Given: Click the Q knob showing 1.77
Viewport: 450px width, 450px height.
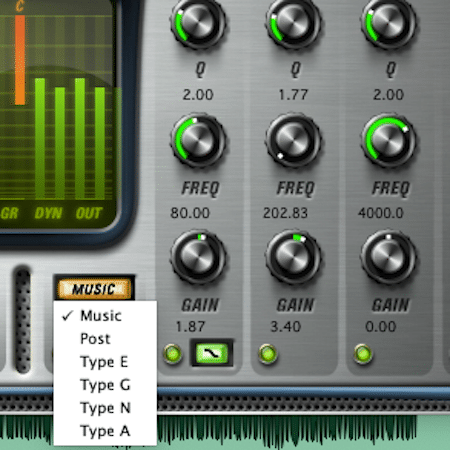Looking at the screenshot, I should pos(293,23).
